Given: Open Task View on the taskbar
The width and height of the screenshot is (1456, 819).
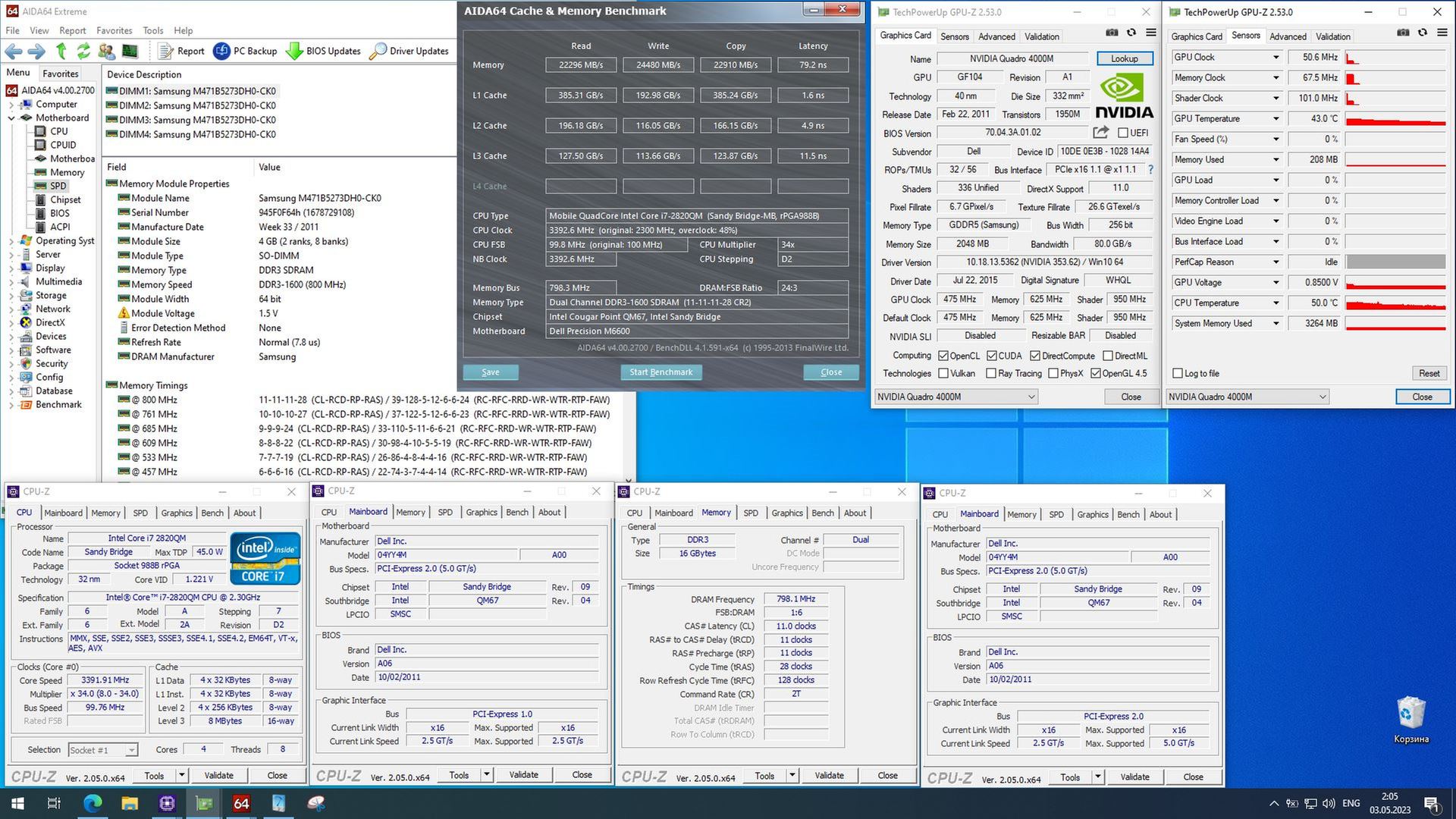Looking at the screenshot, I should (x=54, y=803).
